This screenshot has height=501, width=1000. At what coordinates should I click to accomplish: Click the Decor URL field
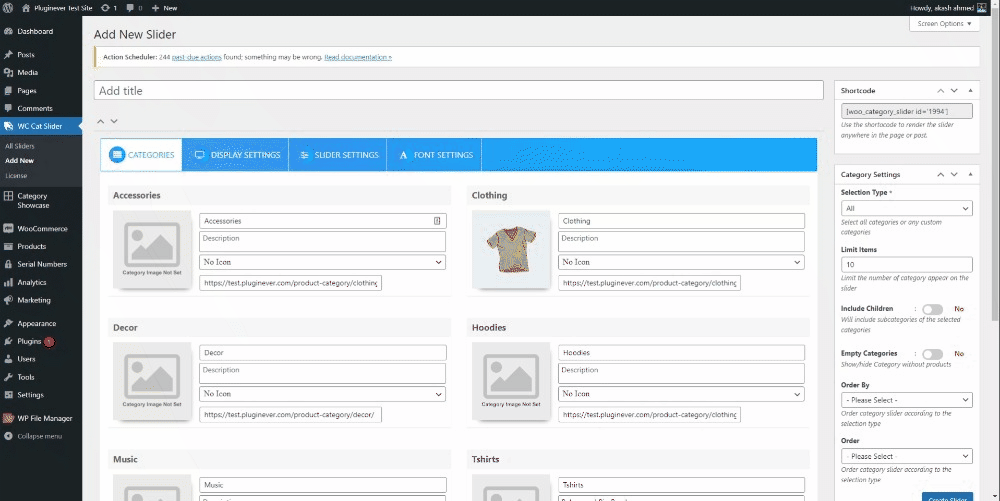point(290,414)
